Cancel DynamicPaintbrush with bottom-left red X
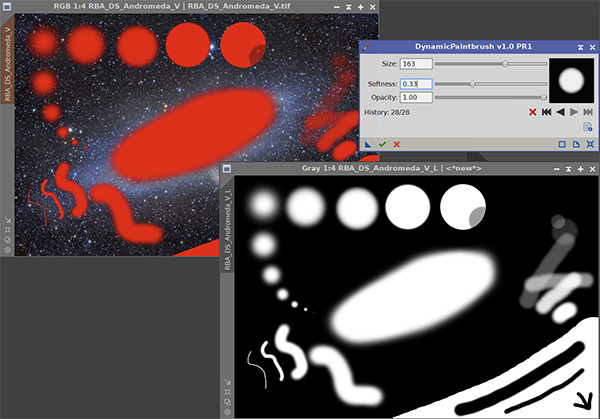Screen dimensions: 600x419 [396, 145]
